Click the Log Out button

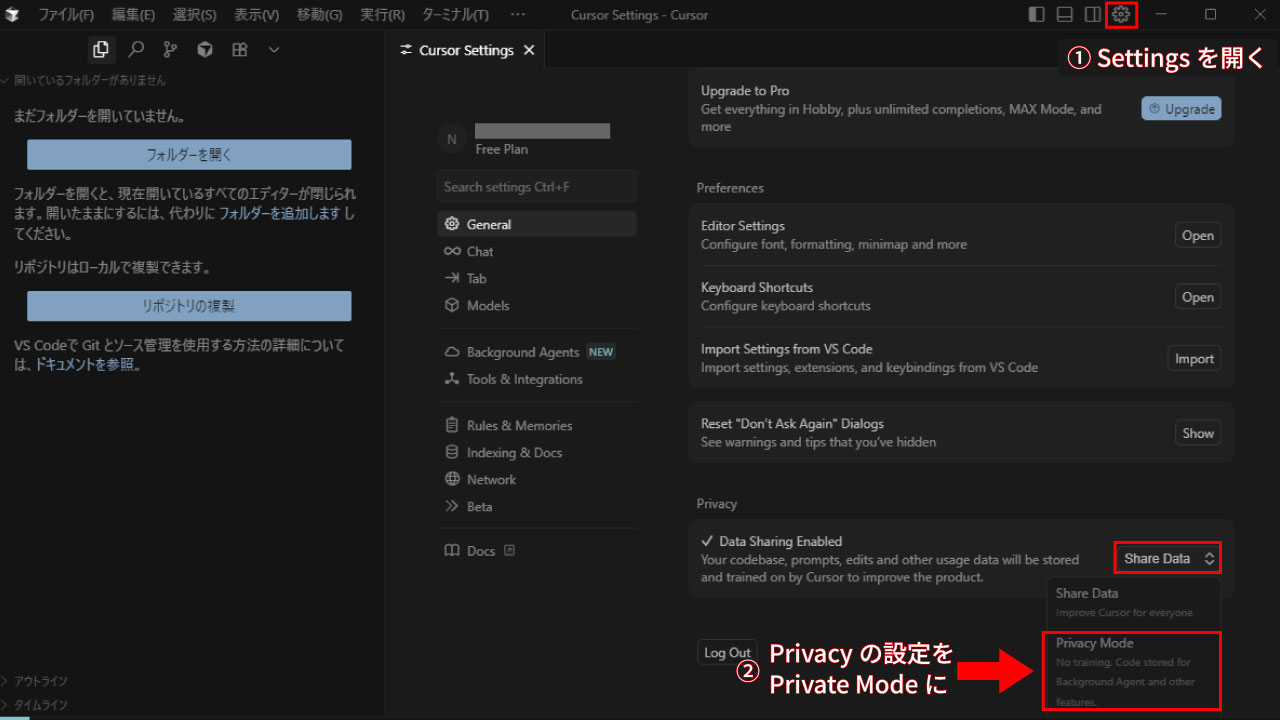tap(727, 652)
